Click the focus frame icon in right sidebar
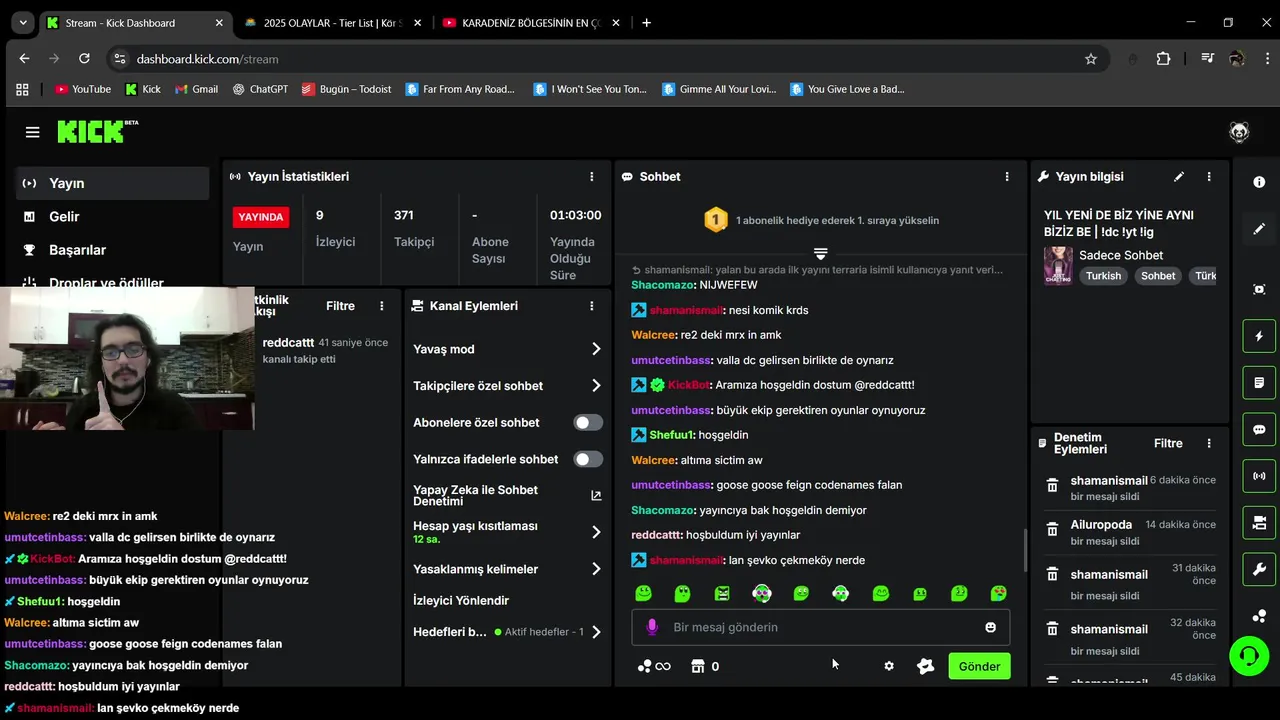 (1259, 289)
